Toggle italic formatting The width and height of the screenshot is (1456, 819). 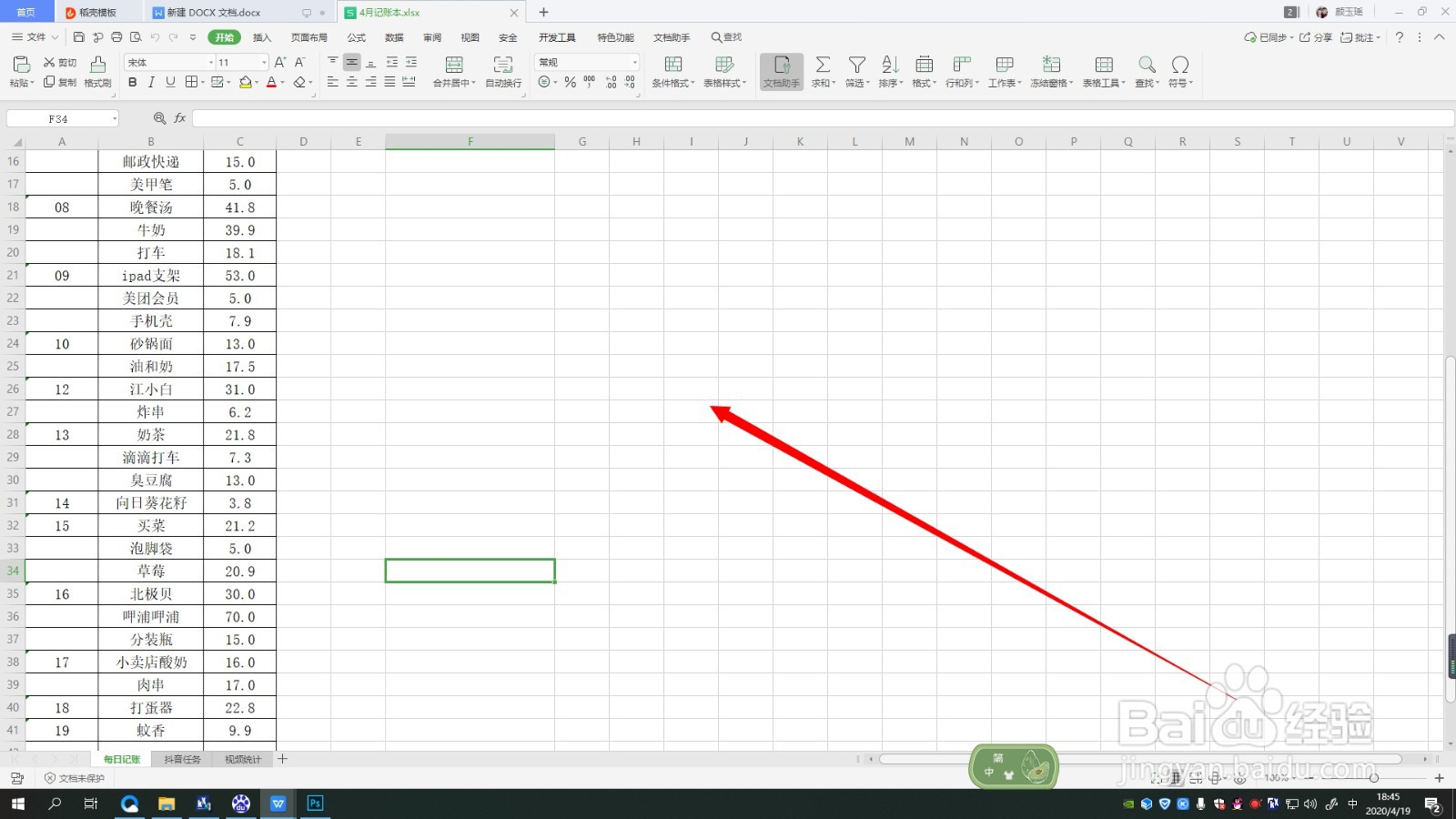[151, 82]
